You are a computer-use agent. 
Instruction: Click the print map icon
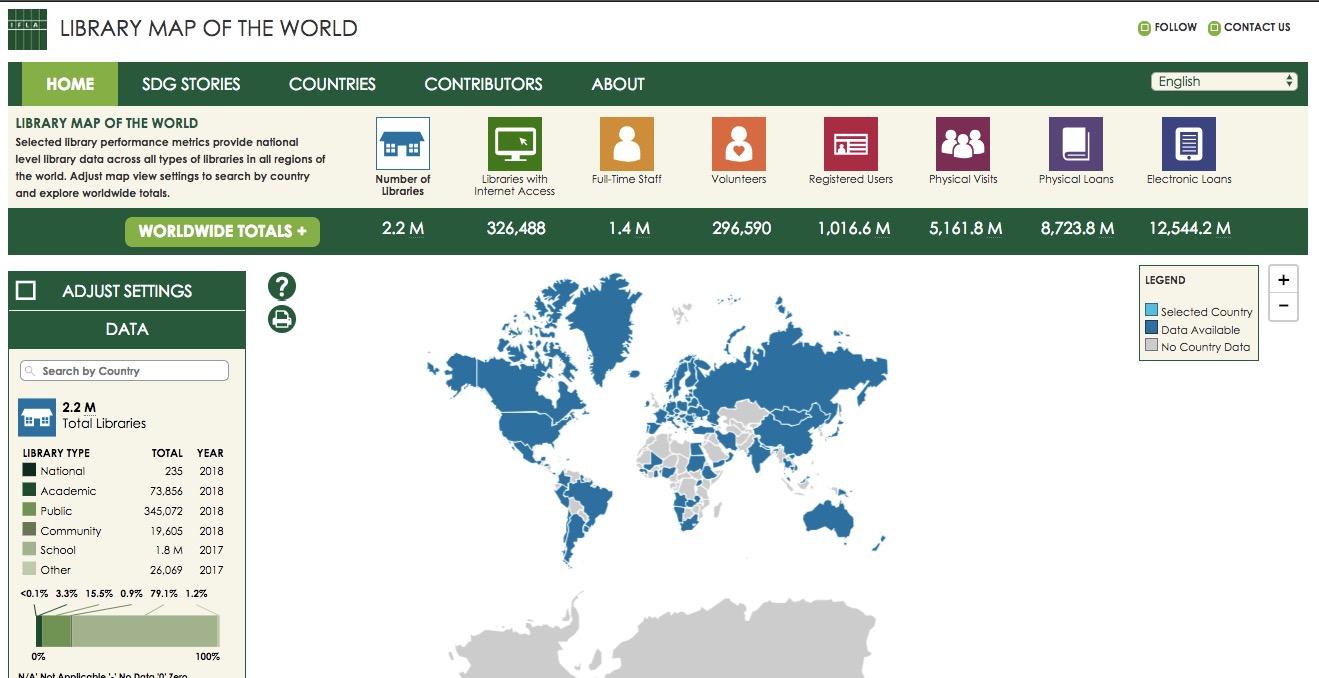pos(281,318)
